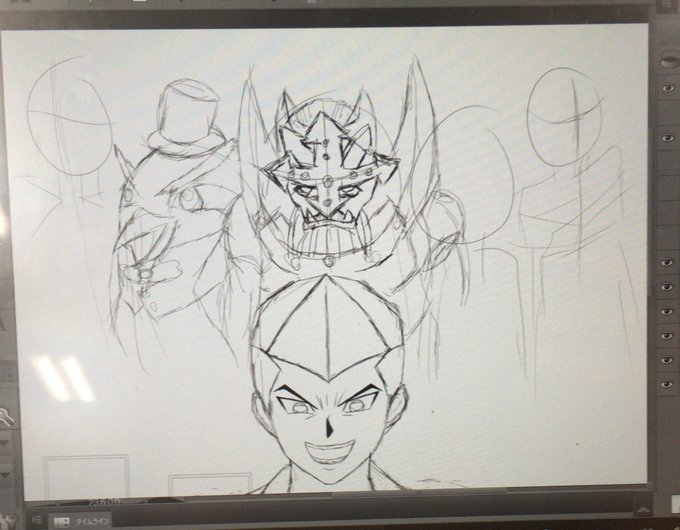680x530 pixels.
Task: Click the zoom value 236.00 below the canvas
Action: (105, 502)
